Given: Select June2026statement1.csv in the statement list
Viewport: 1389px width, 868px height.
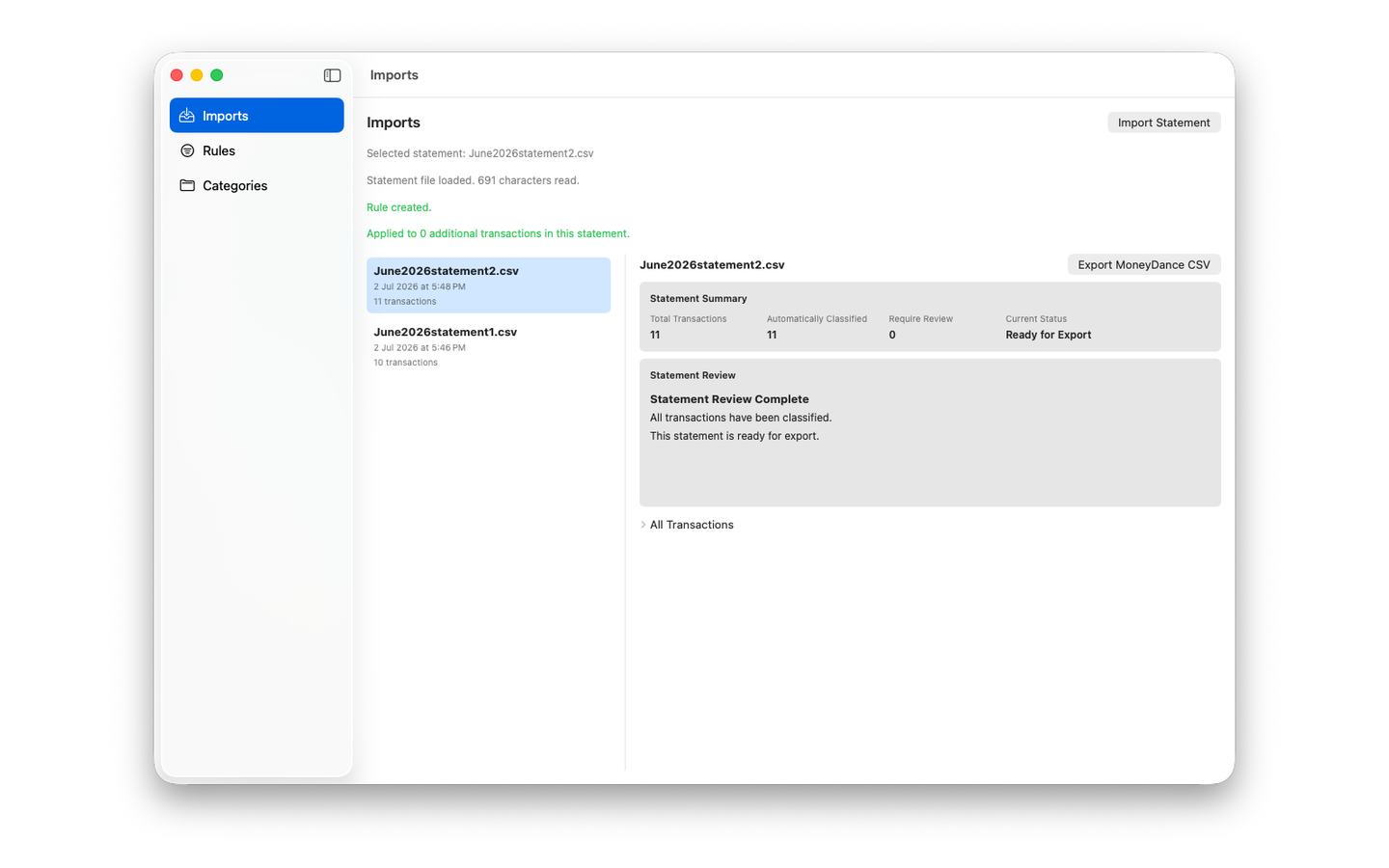Looking at the screenshot, I should click(488, 346).
